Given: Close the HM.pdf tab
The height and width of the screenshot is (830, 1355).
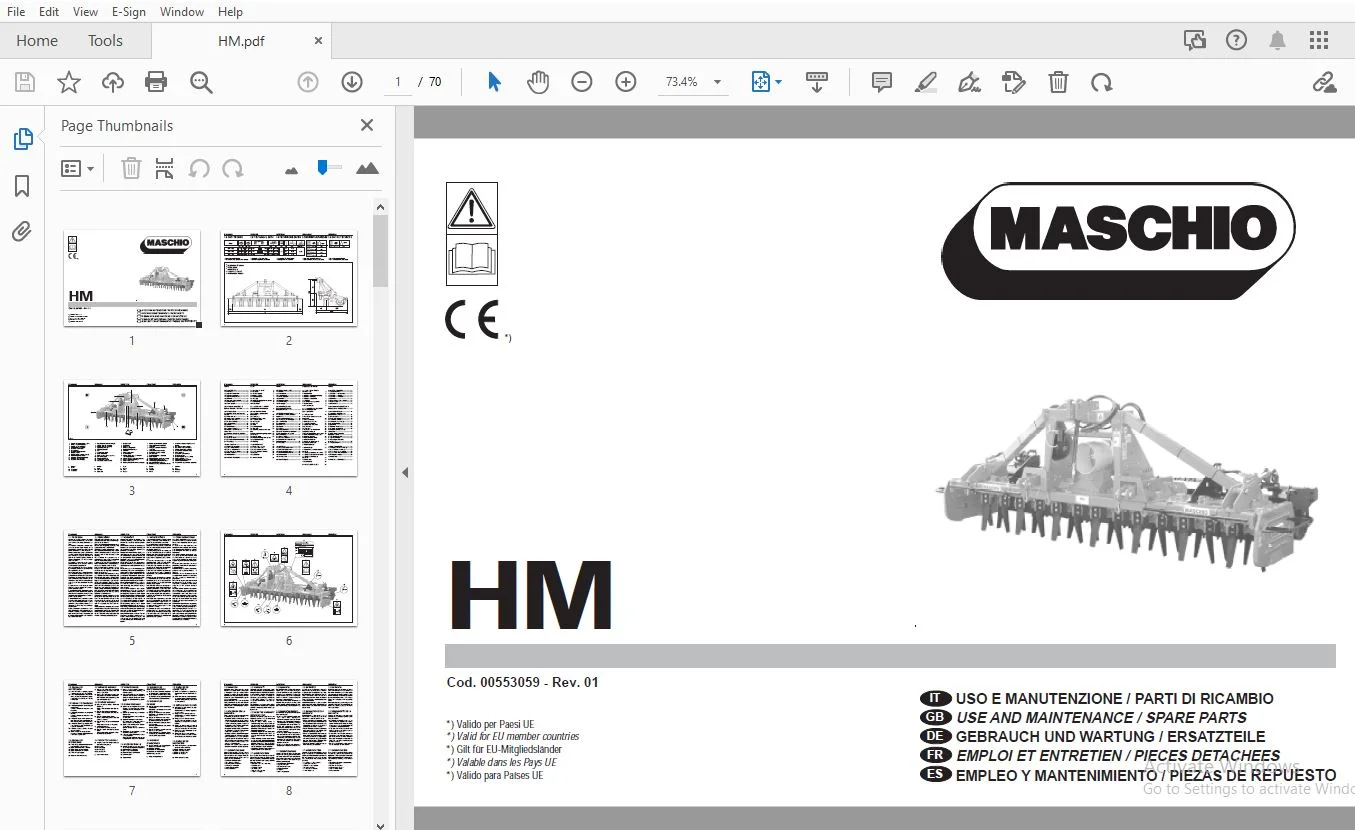Looking at the screenshot, I should [x=318, y=41].
